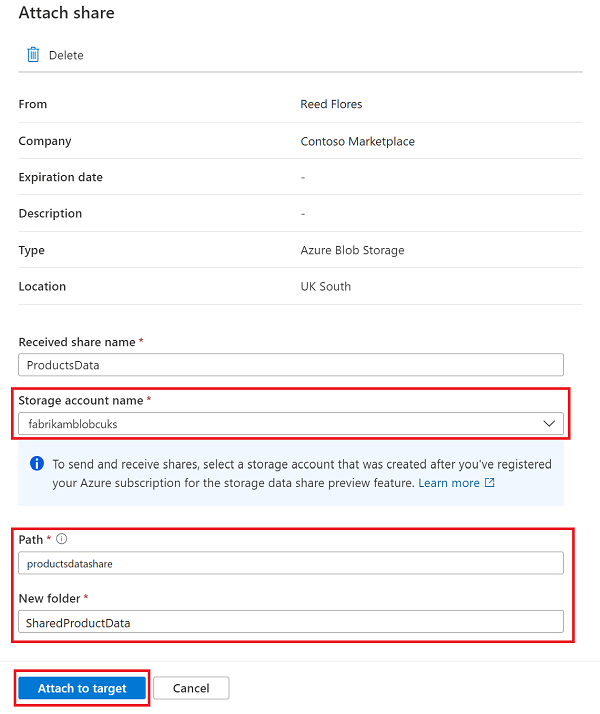
Task: Click the blue info circle icon
Action: click(x=37, y=464)
